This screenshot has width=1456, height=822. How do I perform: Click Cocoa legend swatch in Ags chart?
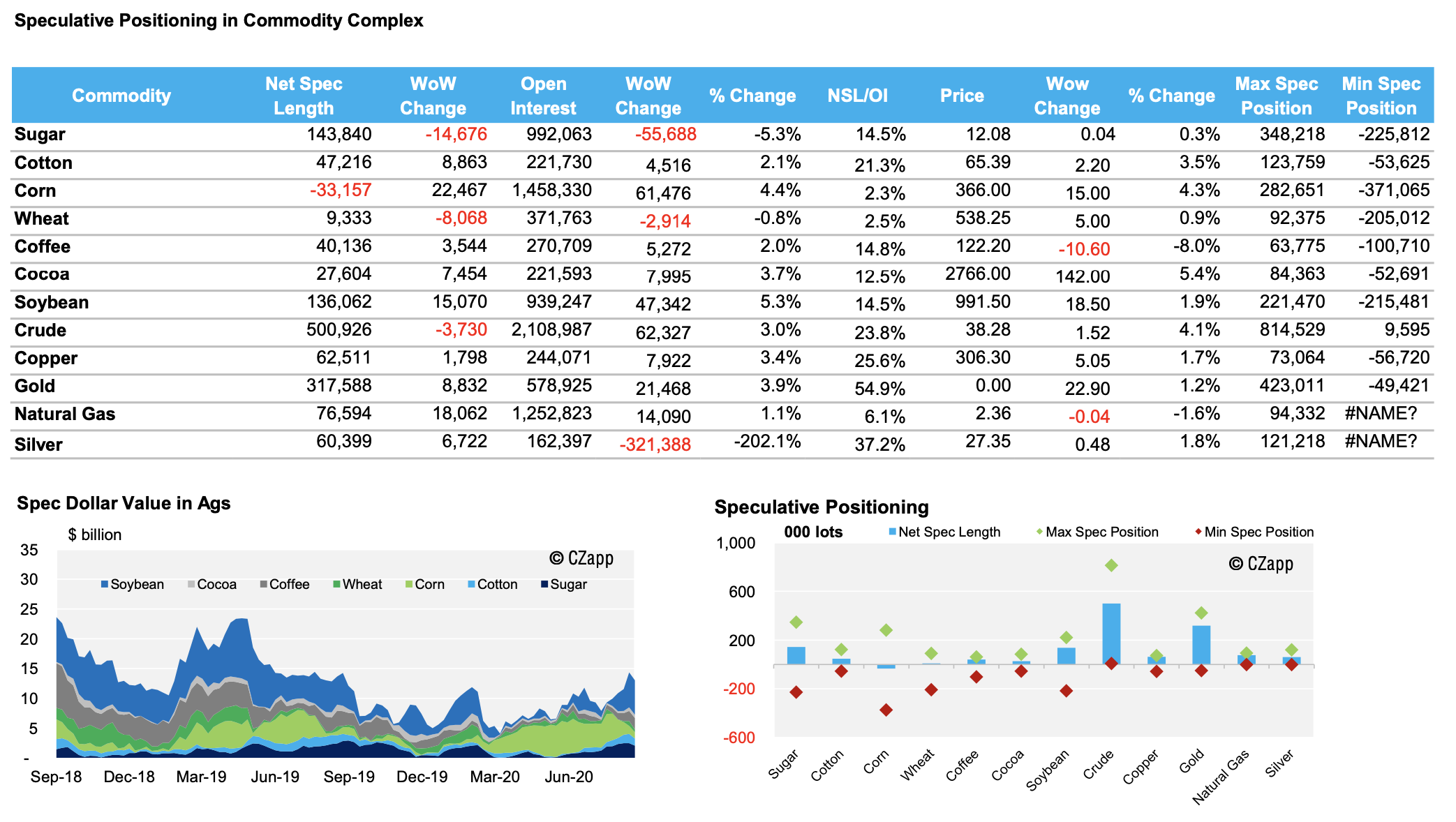coord(191,584)
